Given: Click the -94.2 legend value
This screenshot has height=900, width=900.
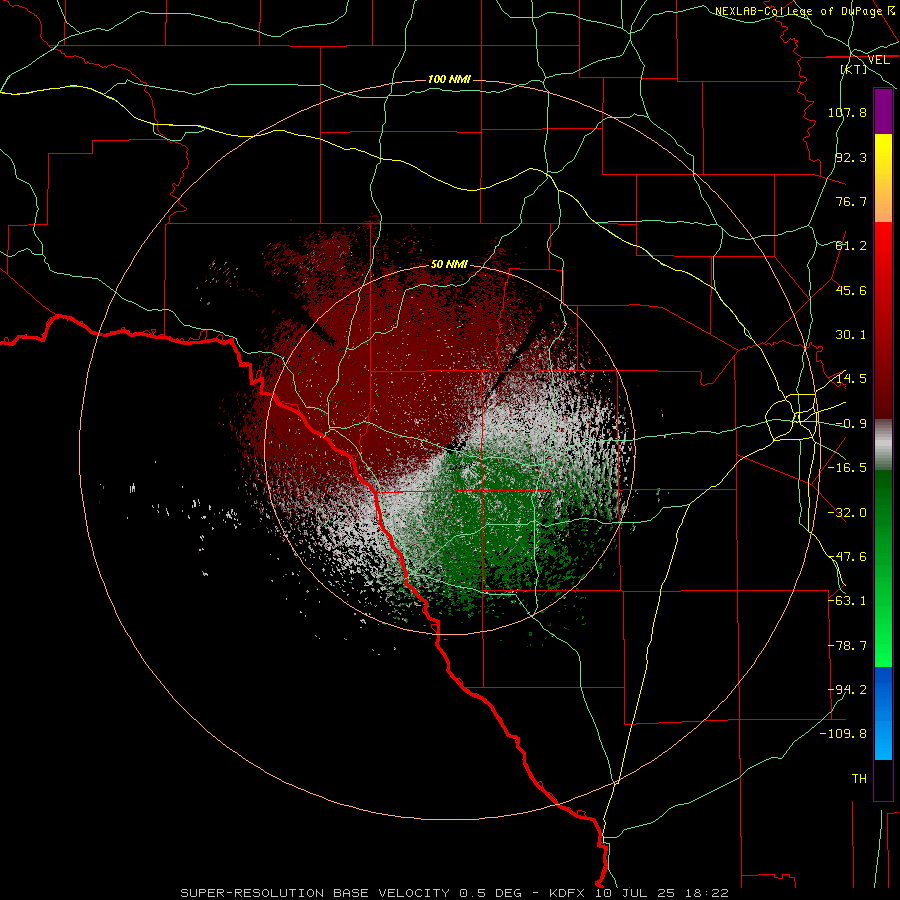Looking at the screenshot, I should pos(847,690).
